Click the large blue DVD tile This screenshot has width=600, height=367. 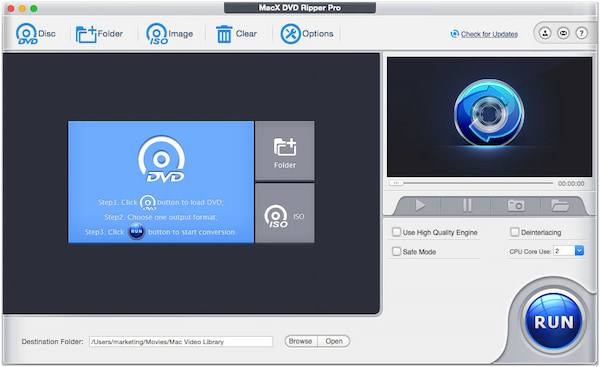tap(161, 182)
